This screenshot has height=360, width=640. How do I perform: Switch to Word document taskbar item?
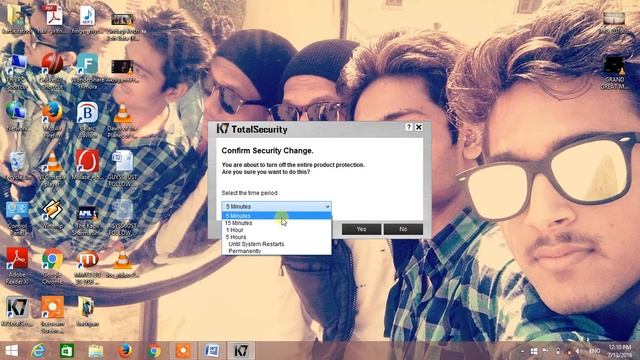click(212, 351)
